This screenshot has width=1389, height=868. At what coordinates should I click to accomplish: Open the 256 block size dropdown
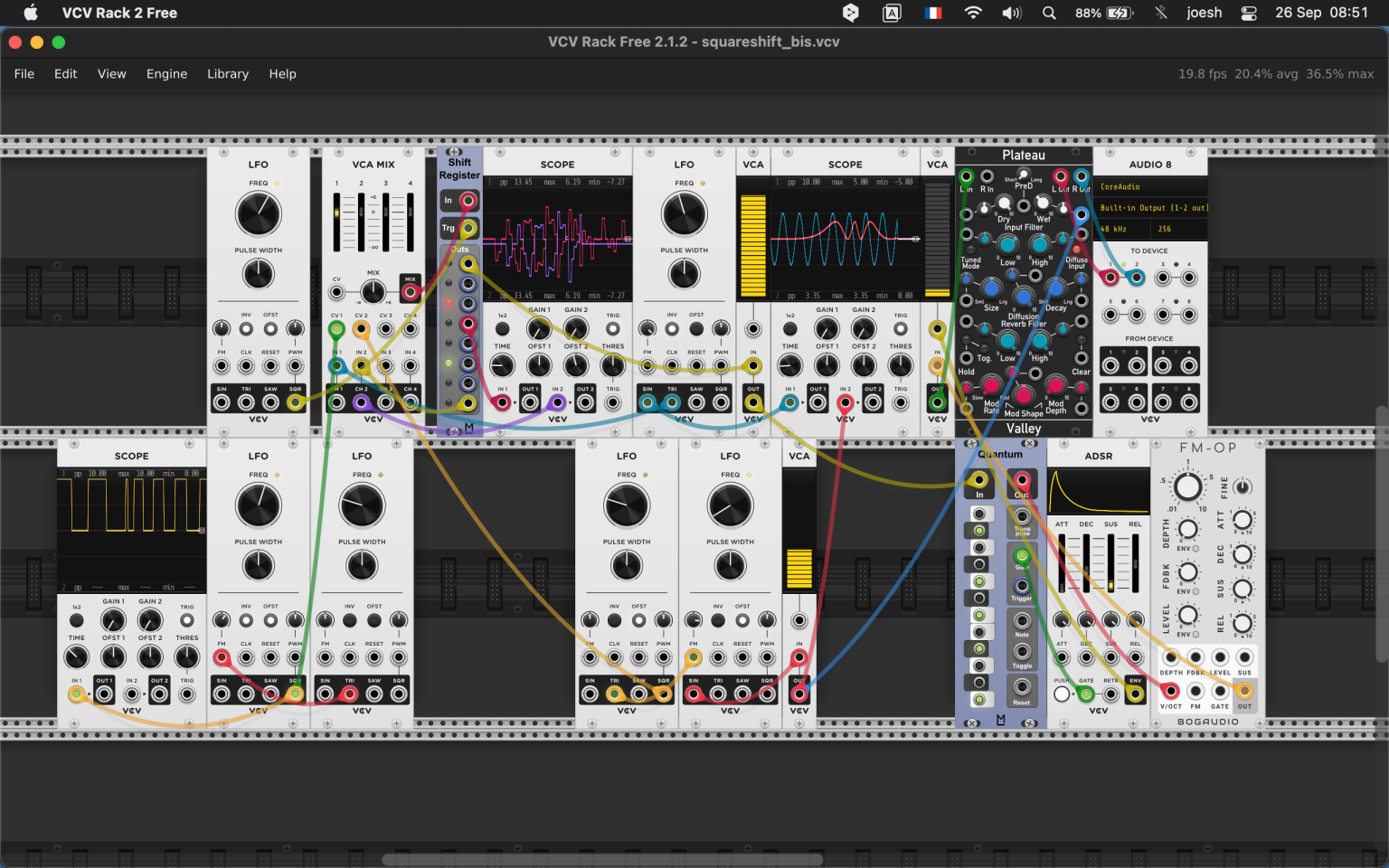click(x=1179, y=229)
